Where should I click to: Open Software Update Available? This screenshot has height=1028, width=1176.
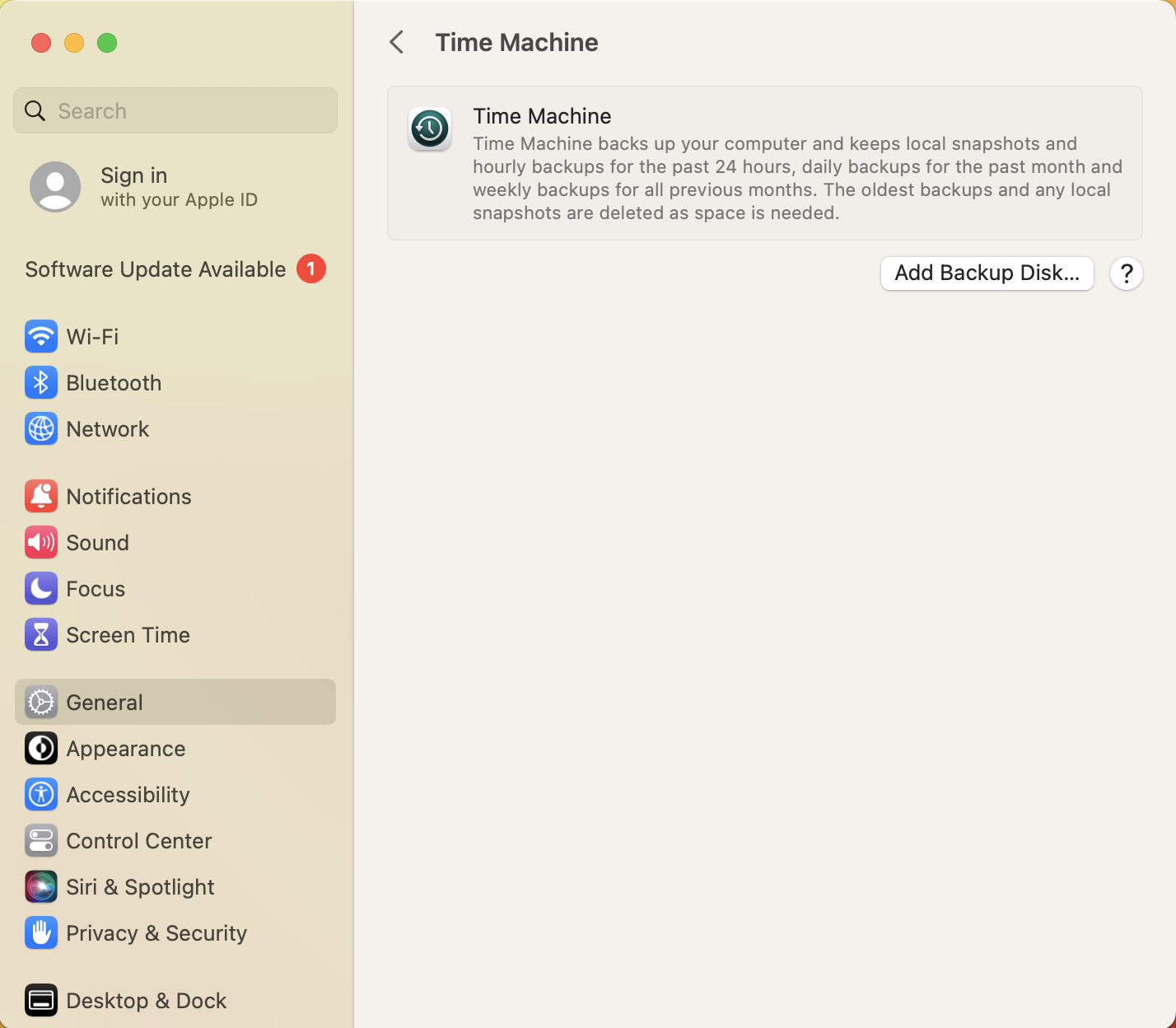pyautogui.click(x=155, y=269)
